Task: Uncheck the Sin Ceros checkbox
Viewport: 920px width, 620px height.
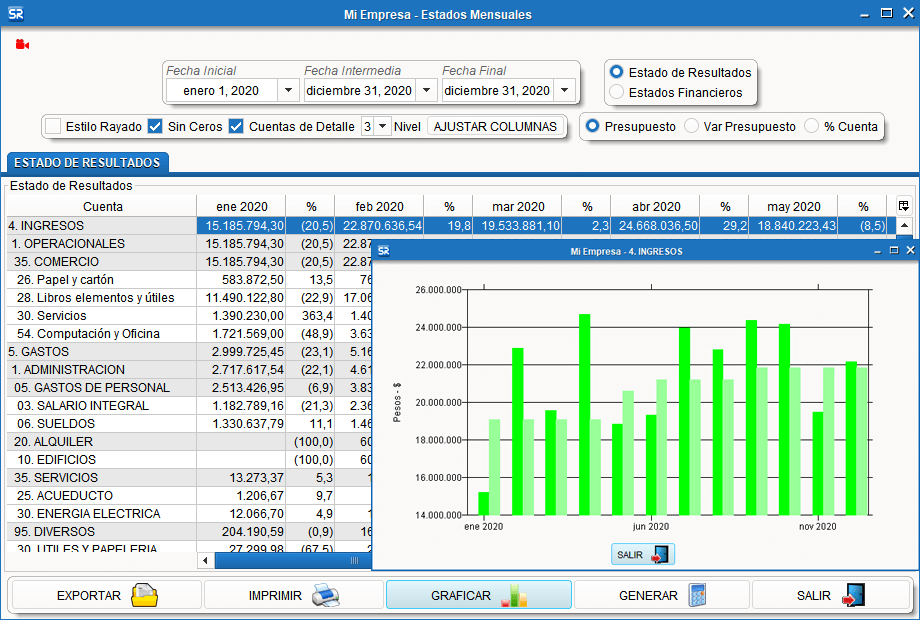Action: click(155, 126)
